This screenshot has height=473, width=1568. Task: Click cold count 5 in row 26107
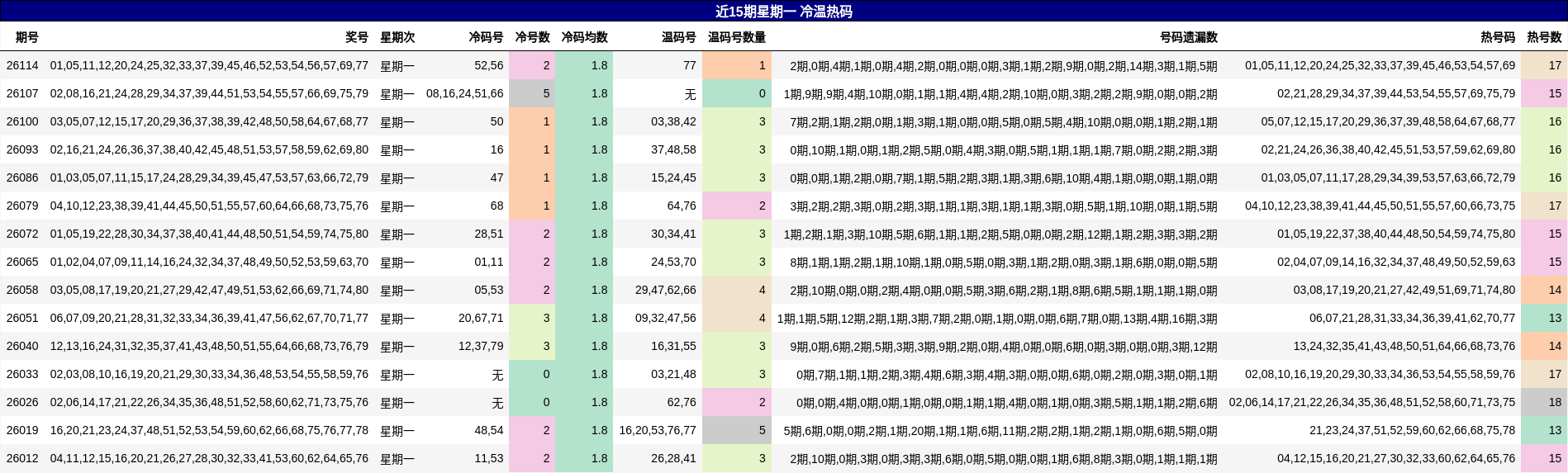tap(532, 93)
